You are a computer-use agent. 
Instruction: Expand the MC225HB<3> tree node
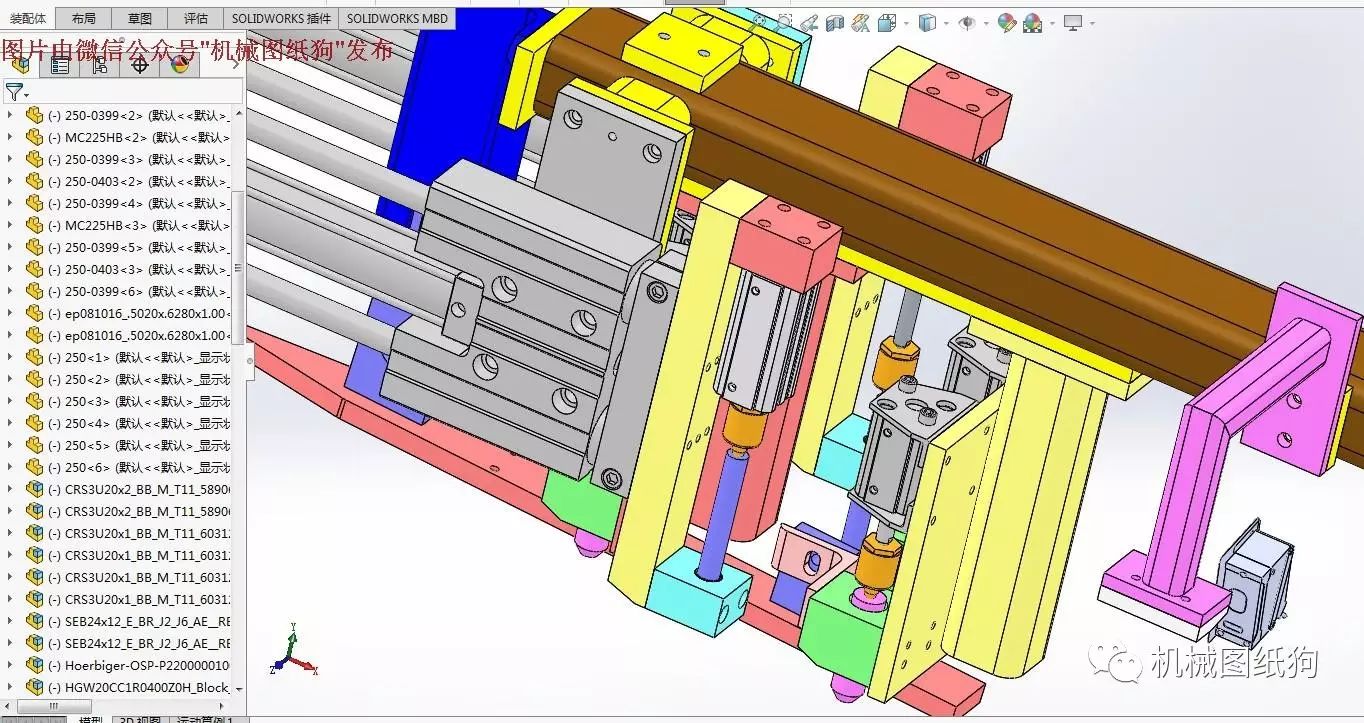point(10,225)
